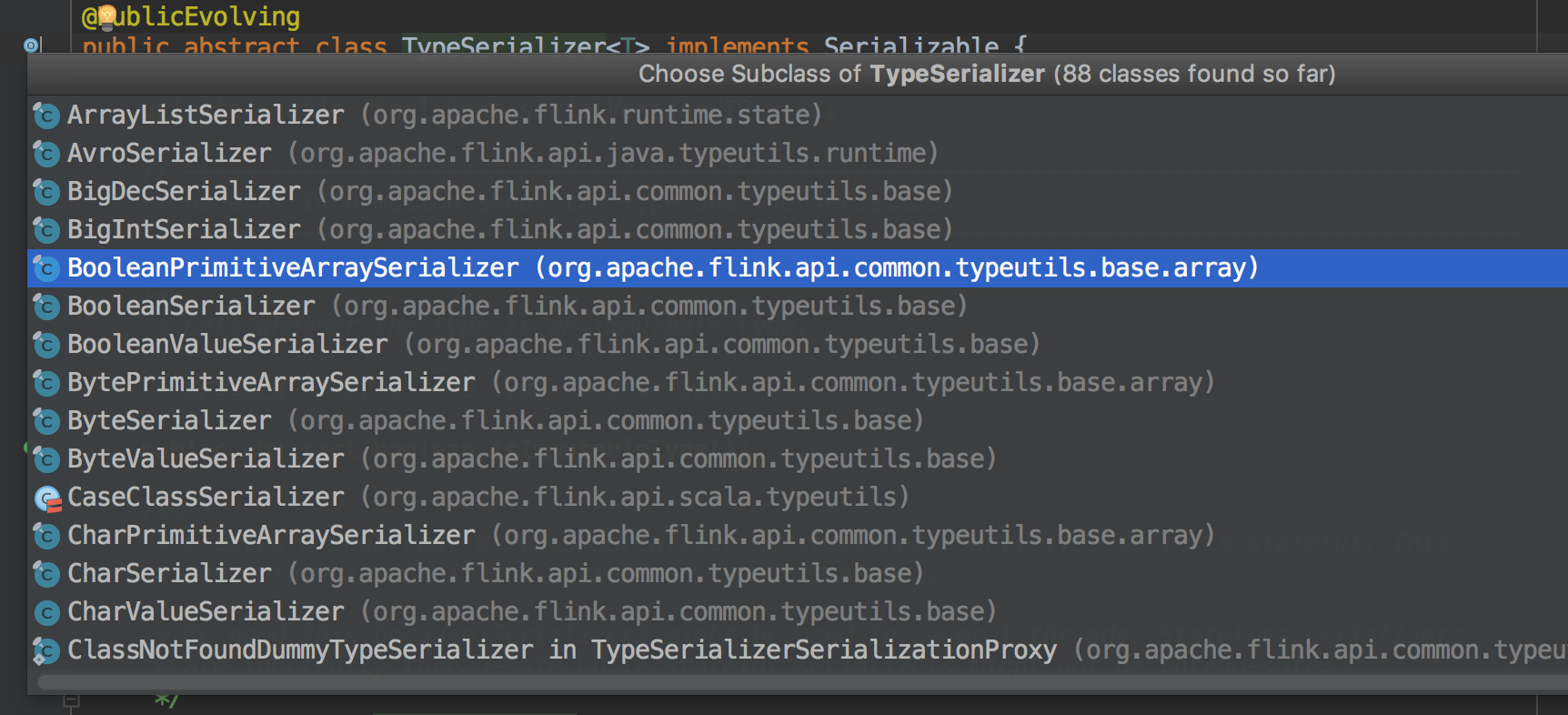The height and width of the screenshot is (715, 1568).
Task: Click the CharValueSerializer class icon
Action: coord(46,612)
